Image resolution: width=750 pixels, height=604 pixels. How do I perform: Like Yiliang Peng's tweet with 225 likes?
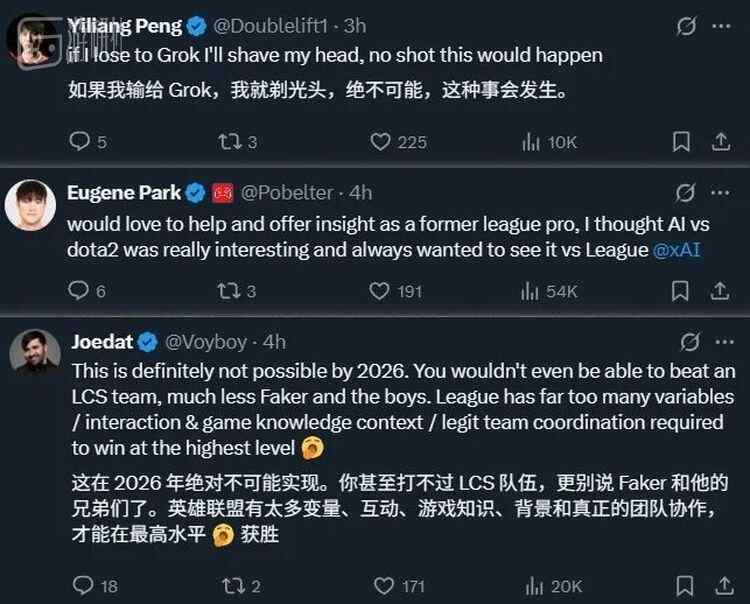point(380,142)
